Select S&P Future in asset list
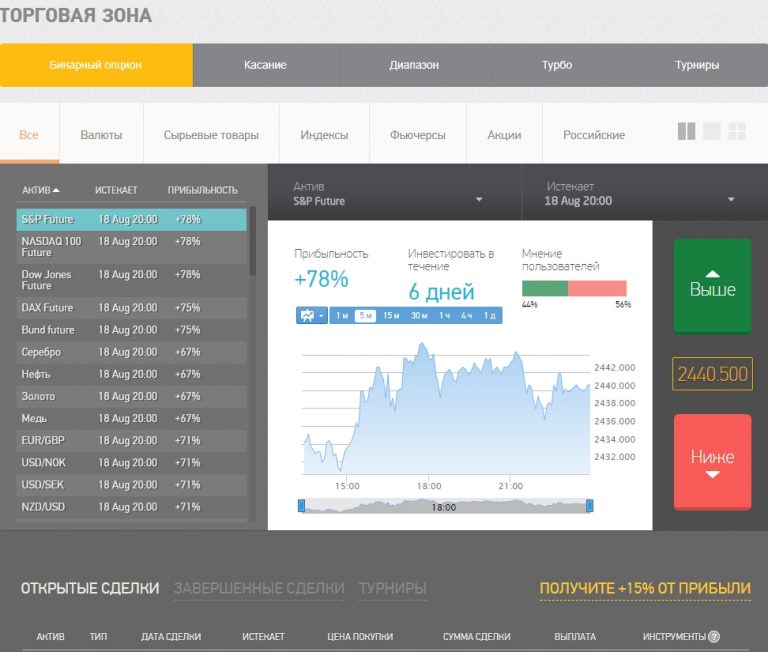 (131, 219)
